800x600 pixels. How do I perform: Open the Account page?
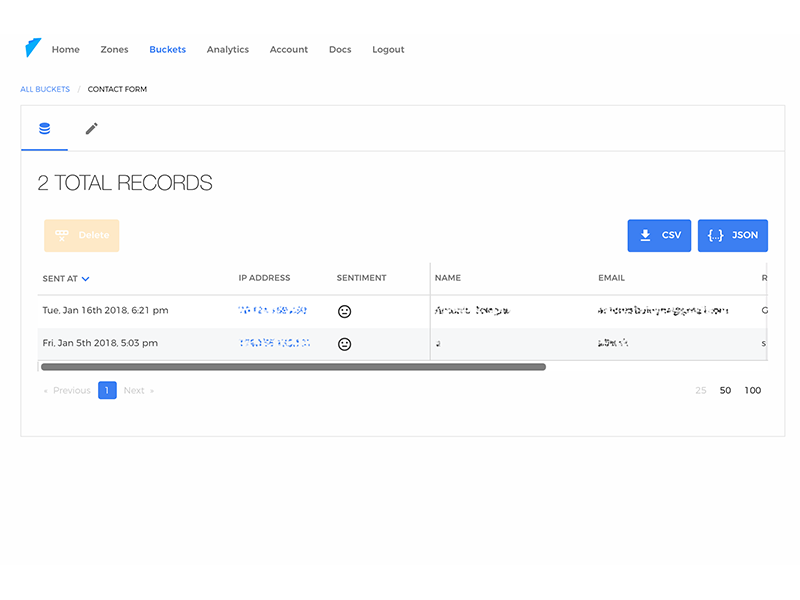[289, 49]
